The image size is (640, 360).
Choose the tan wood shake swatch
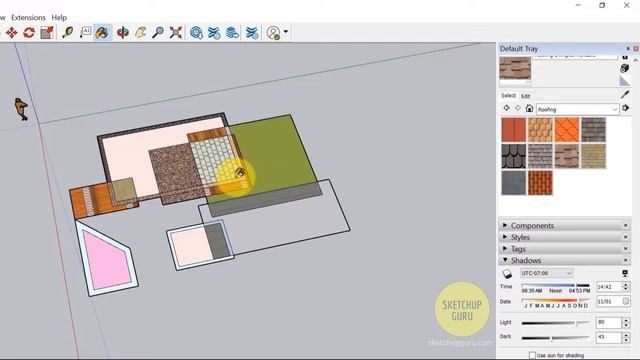point(593,156)
